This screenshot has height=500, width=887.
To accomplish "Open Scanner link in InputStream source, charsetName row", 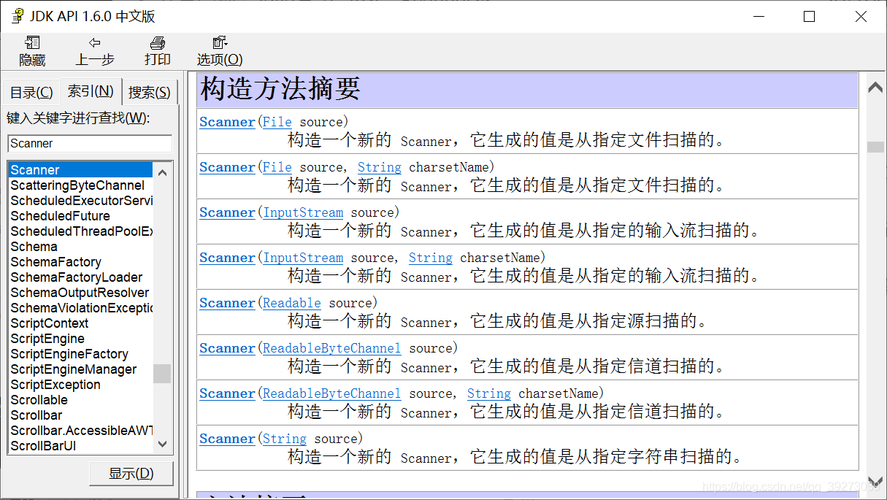I will pos(227,258).
